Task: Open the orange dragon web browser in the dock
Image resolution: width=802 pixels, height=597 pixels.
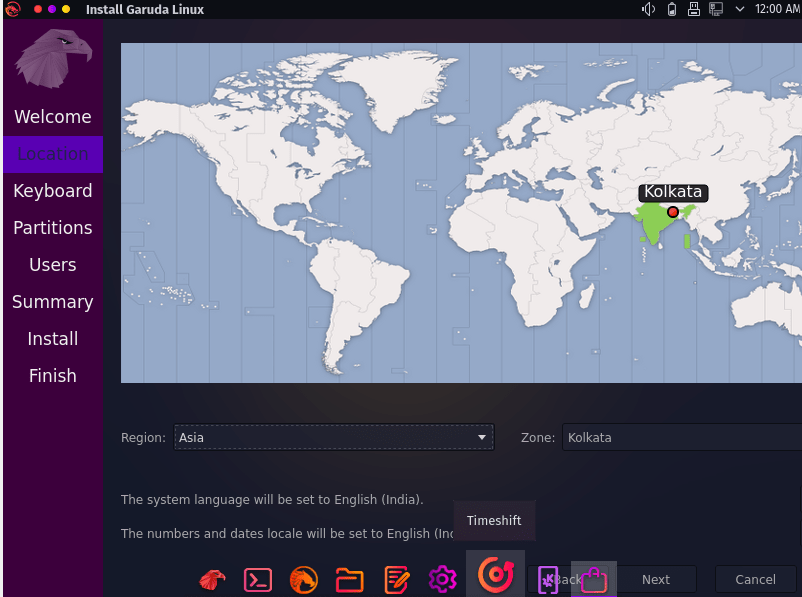Action: (304, 580)
